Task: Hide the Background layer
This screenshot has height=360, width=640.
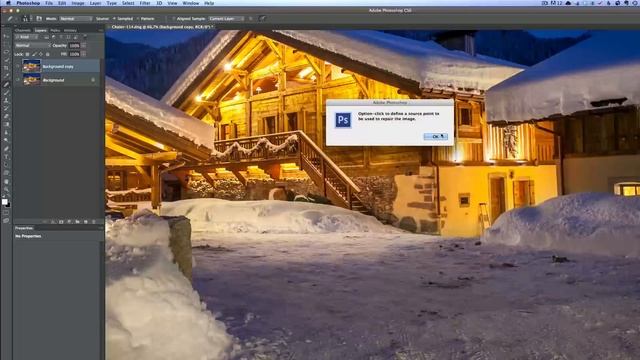Action: click(18, 80)
